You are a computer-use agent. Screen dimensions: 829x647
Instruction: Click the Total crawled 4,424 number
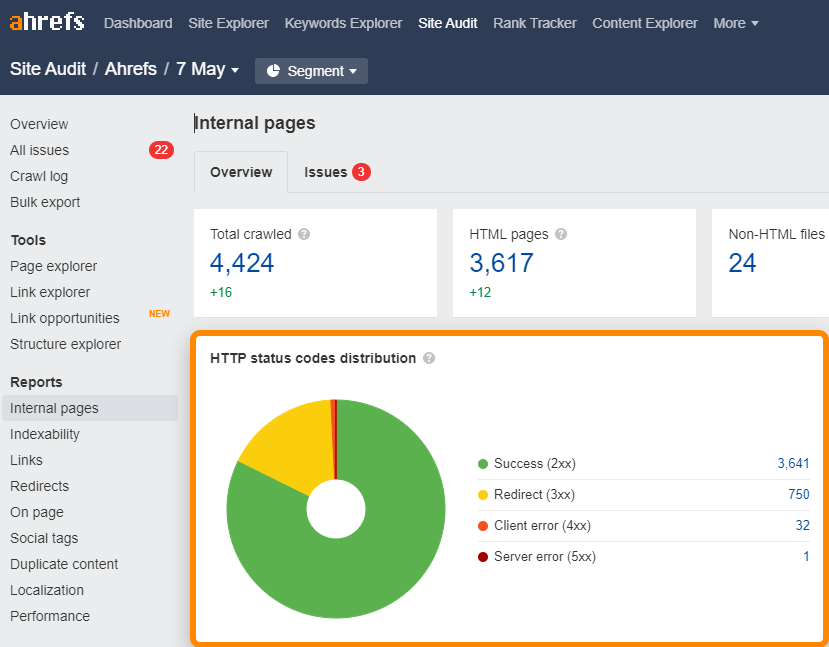click(x=242, y=263)
